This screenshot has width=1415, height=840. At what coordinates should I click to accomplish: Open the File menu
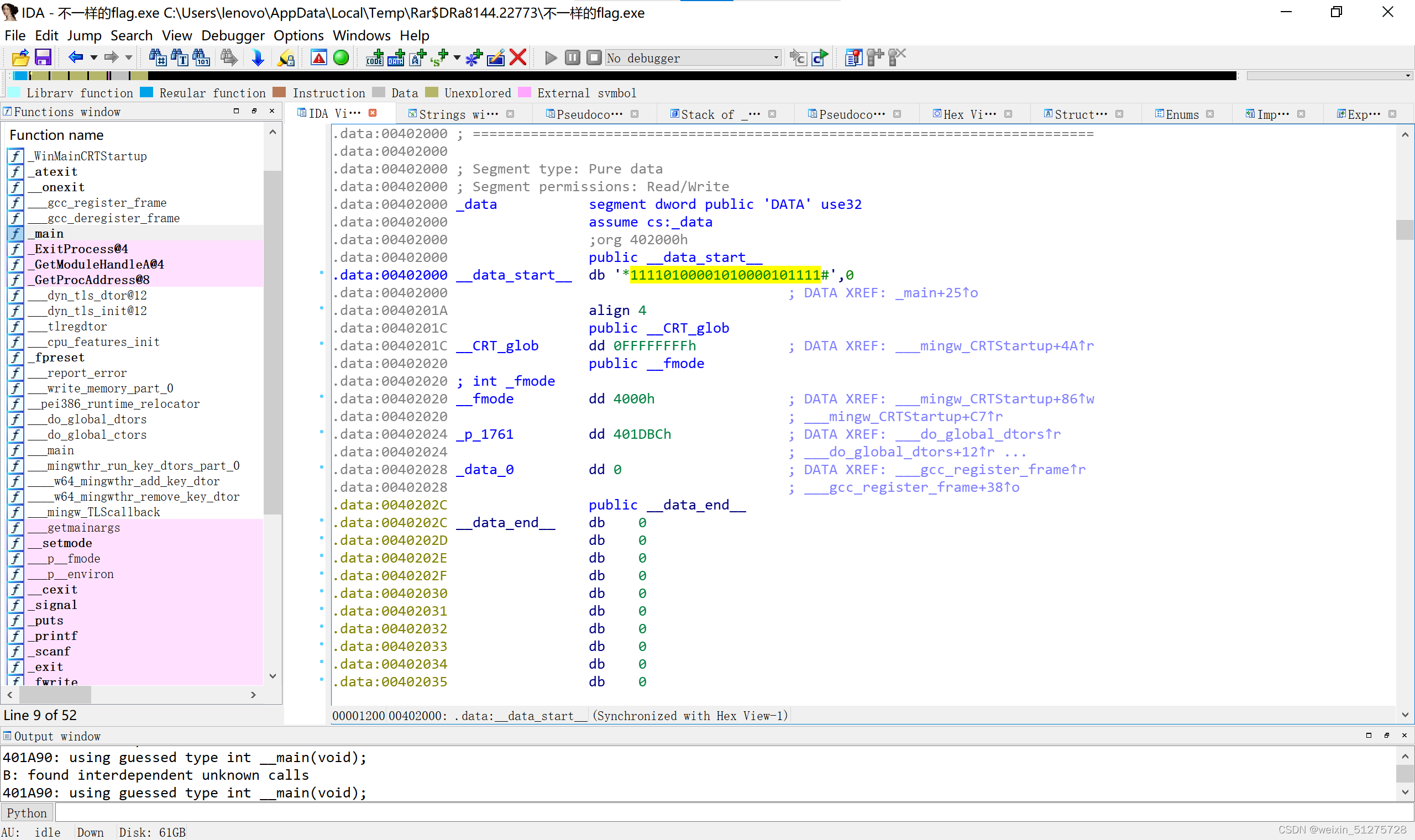coord(15,35)
